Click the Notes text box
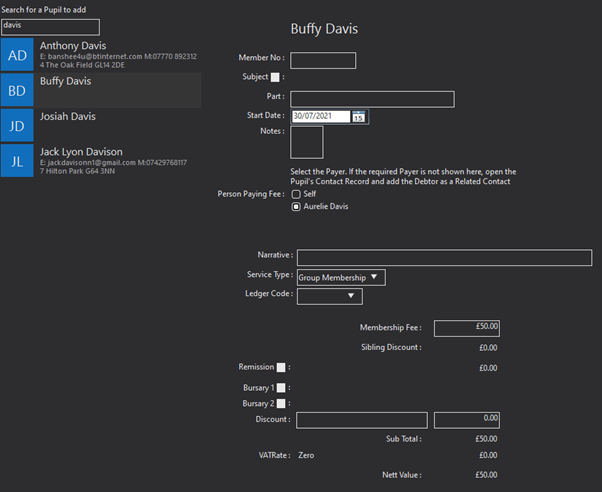602x492 pixels. point(307,142)
